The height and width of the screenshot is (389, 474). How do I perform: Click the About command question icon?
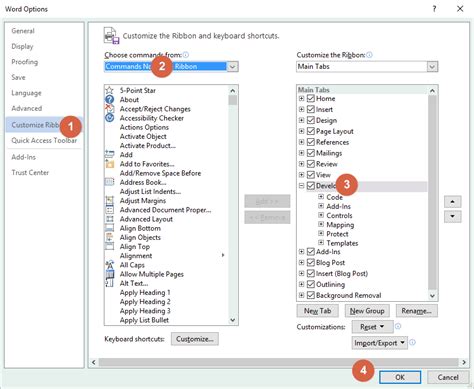(109, 99)
